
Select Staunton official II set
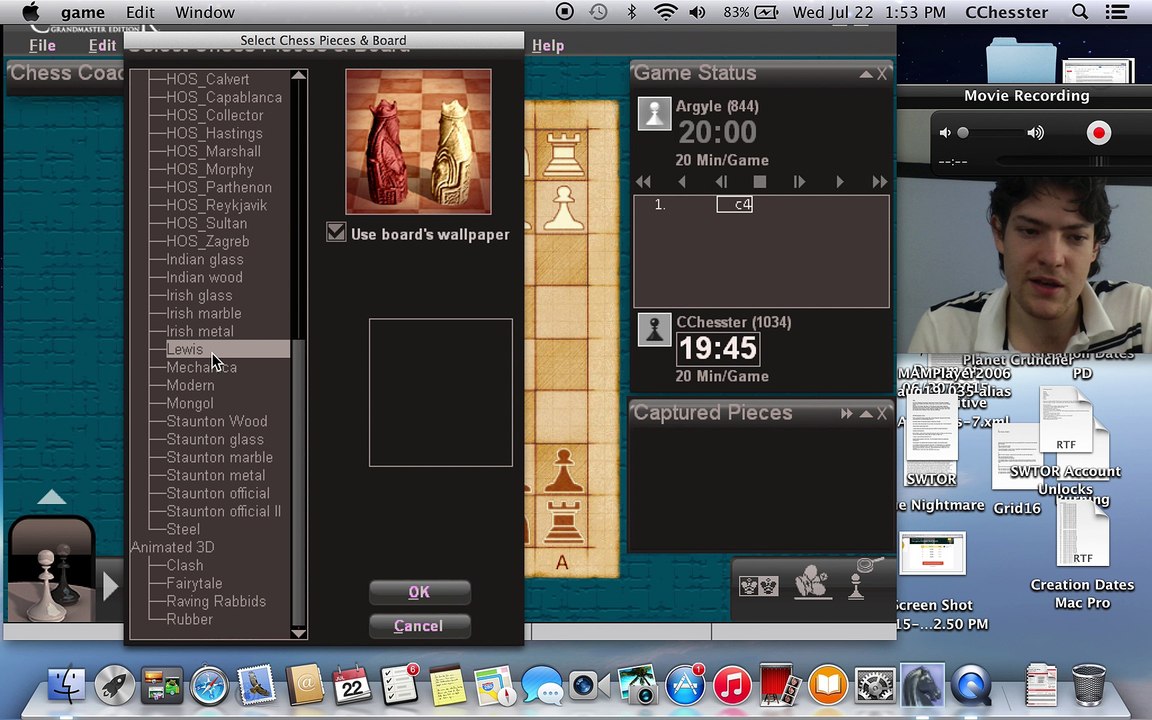223,511
